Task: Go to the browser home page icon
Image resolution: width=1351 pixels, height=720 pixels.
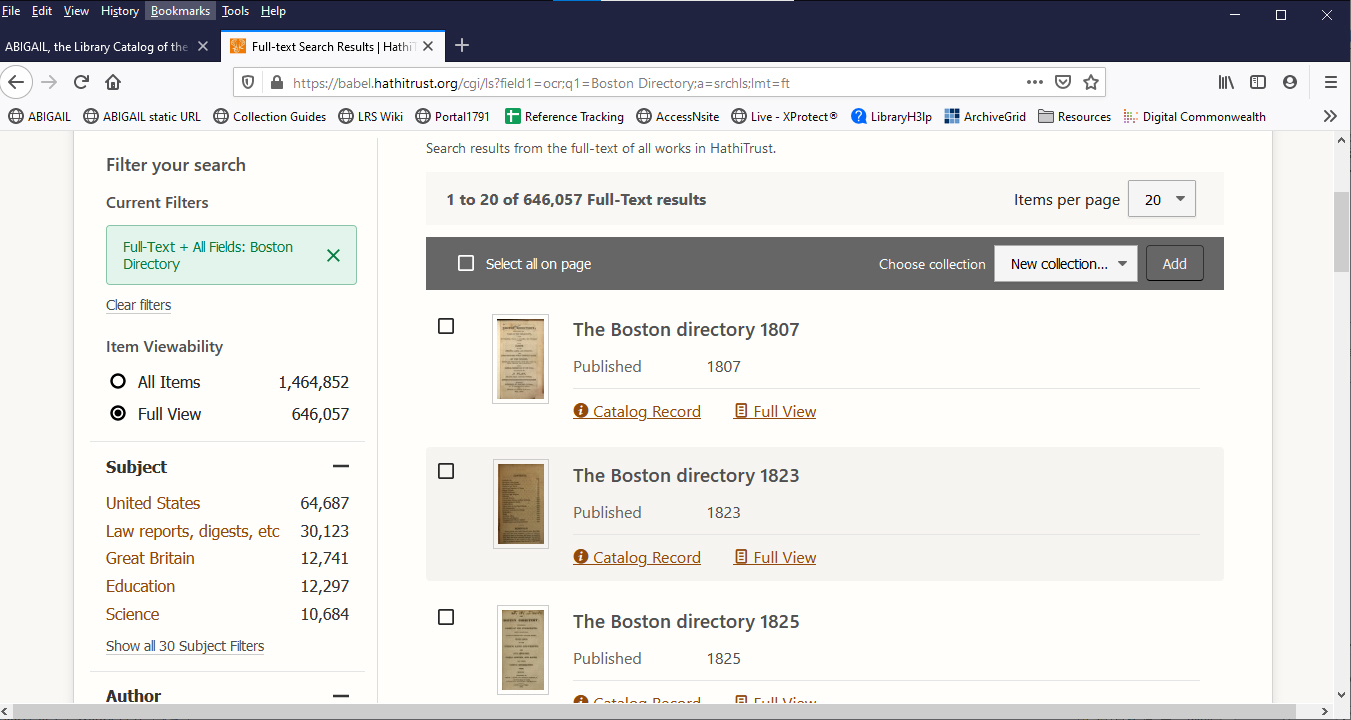Action: click(x=113, y=82)
